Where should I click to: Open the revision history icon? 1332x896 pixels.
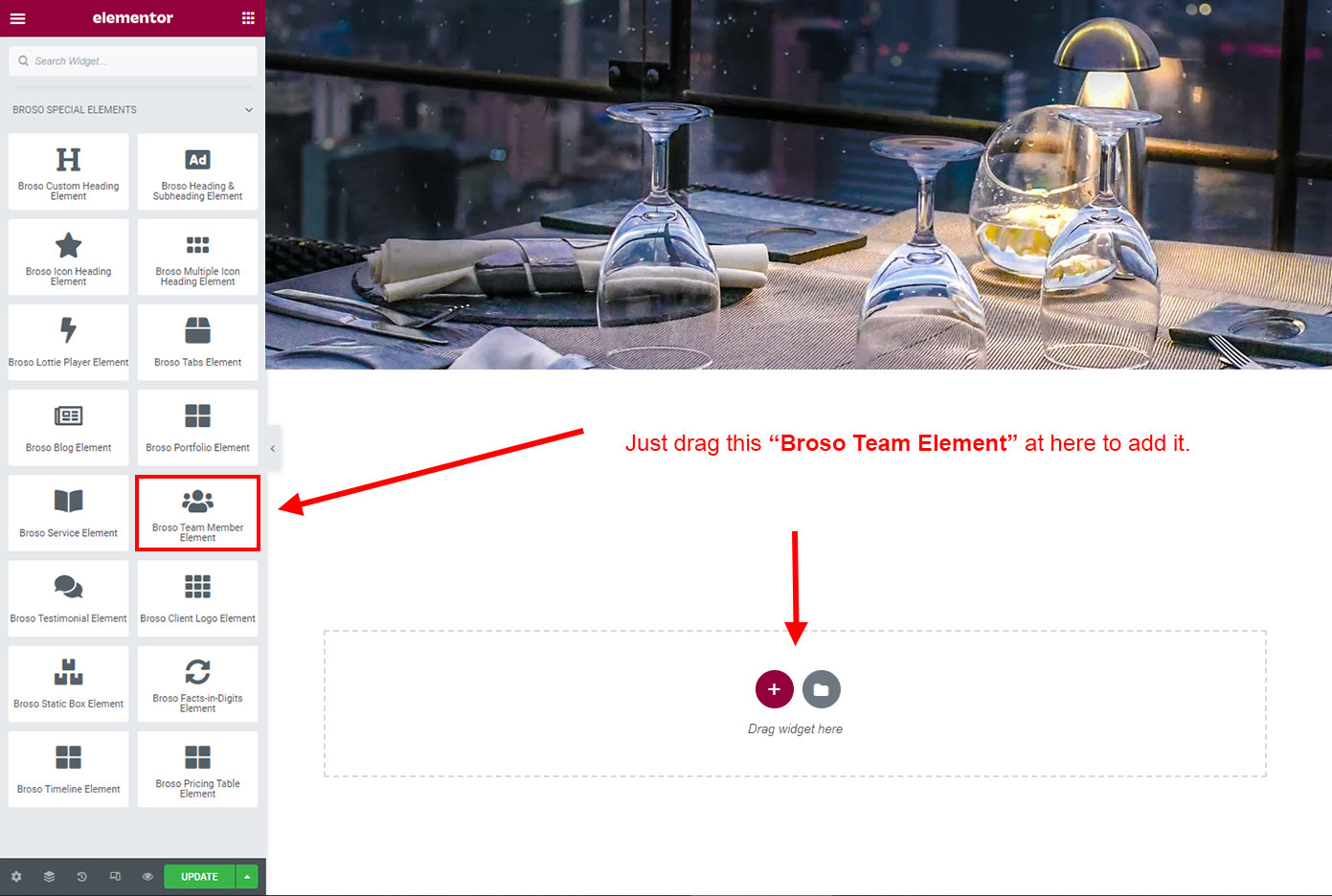click(81, 877)
